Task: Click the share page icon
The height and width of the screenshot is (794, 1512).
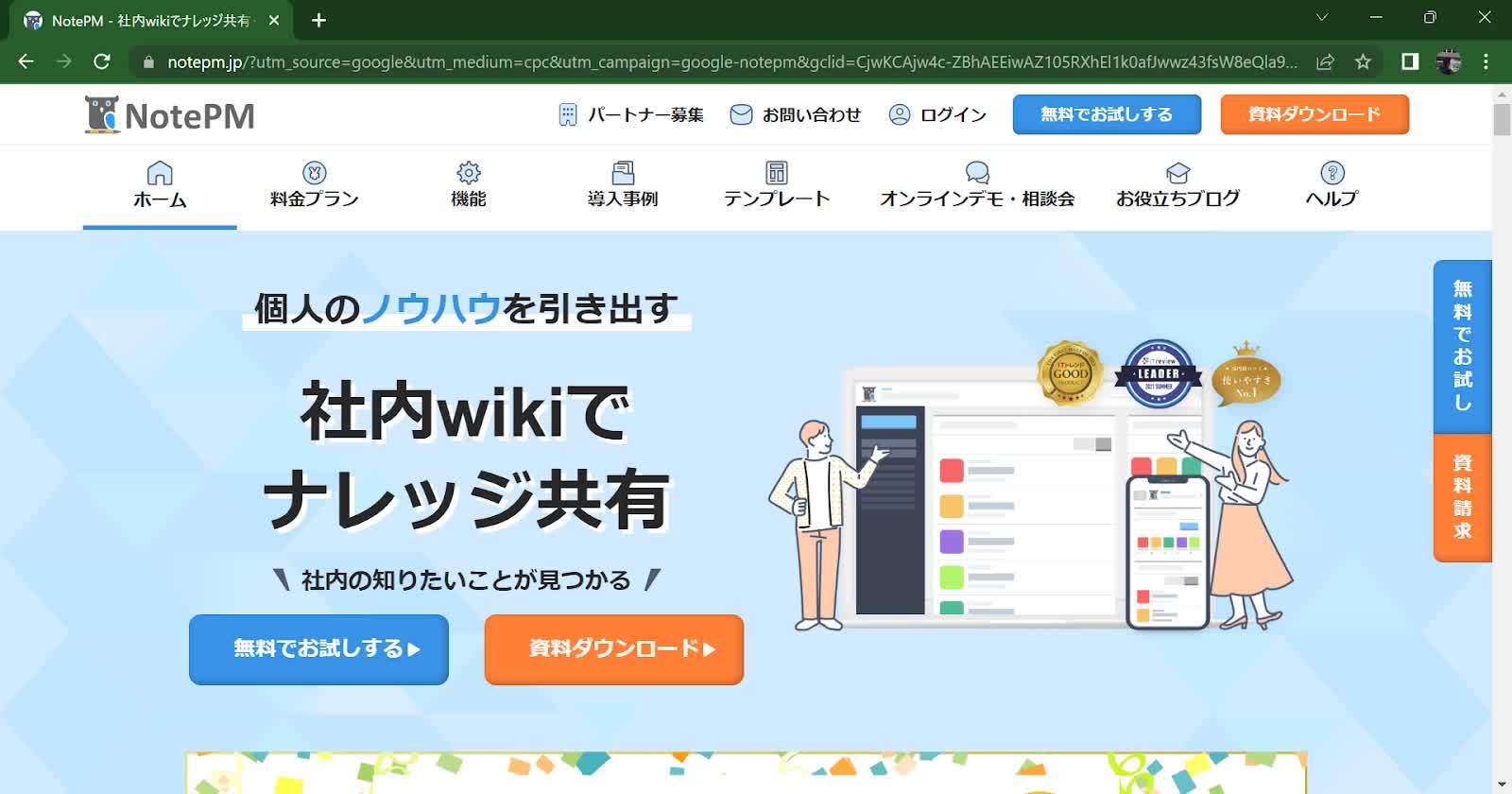Action: click(x=1325, y=61)
